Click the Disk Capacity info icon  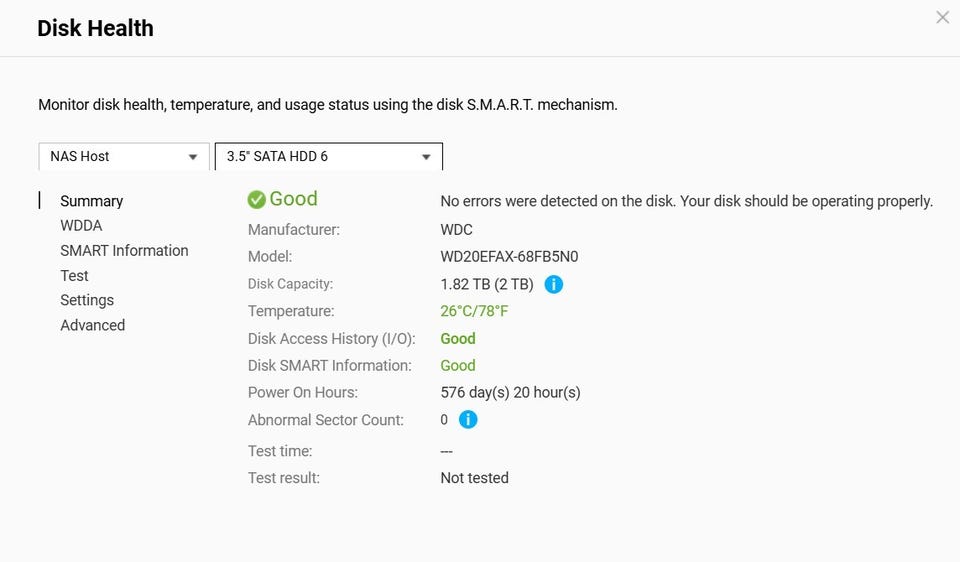point(553,284)
